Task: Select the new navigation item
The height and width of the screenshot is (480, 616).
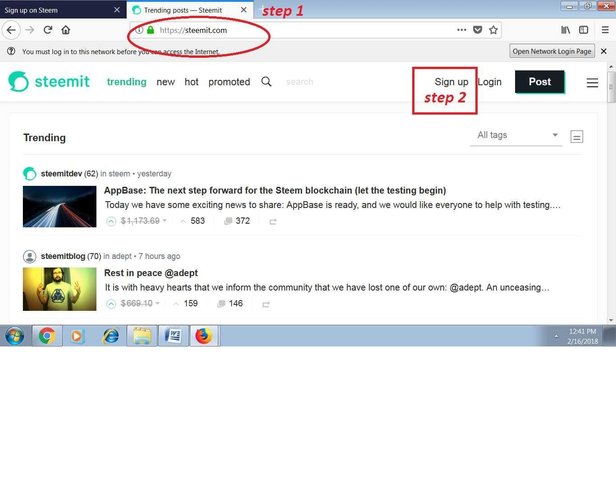Action: click(165, 82)
